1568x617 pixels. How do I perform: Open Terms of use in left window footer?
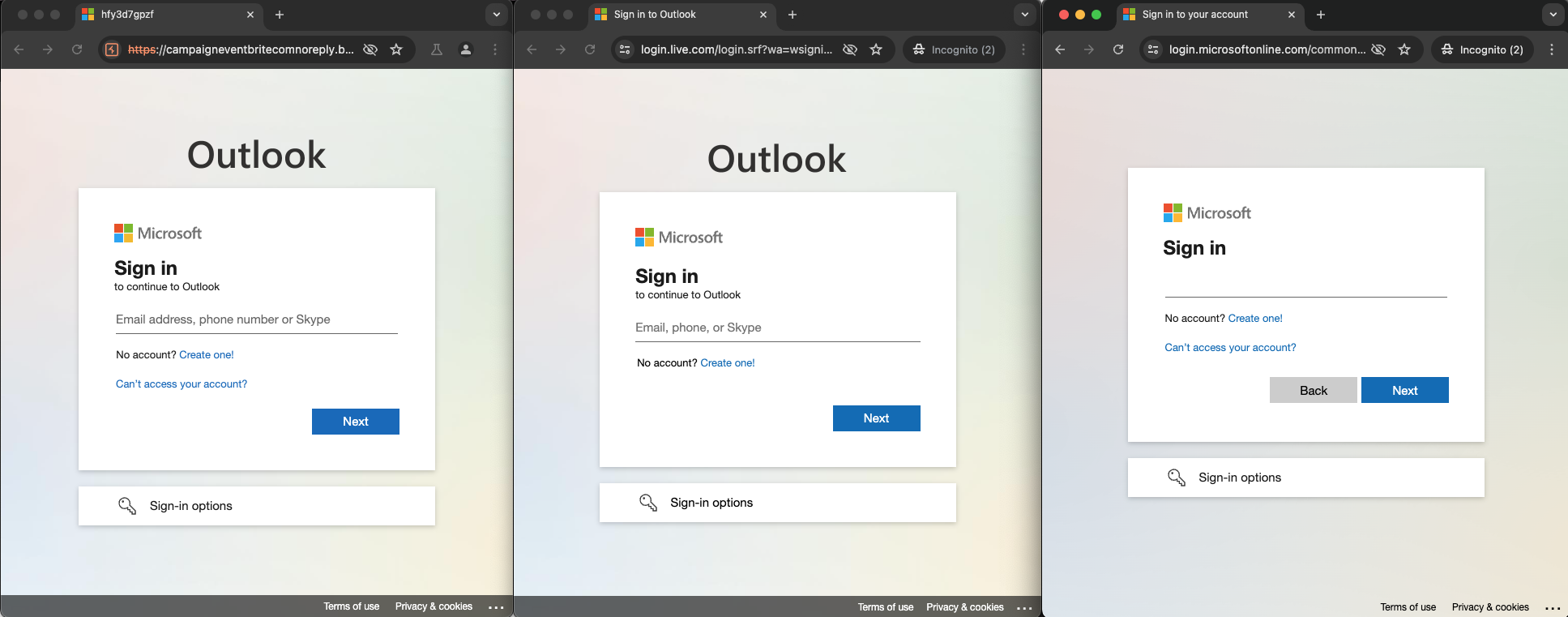point(352,606)
